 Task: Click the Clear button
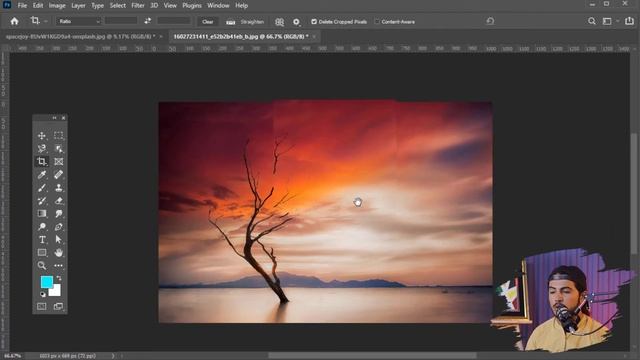[208, 22]
